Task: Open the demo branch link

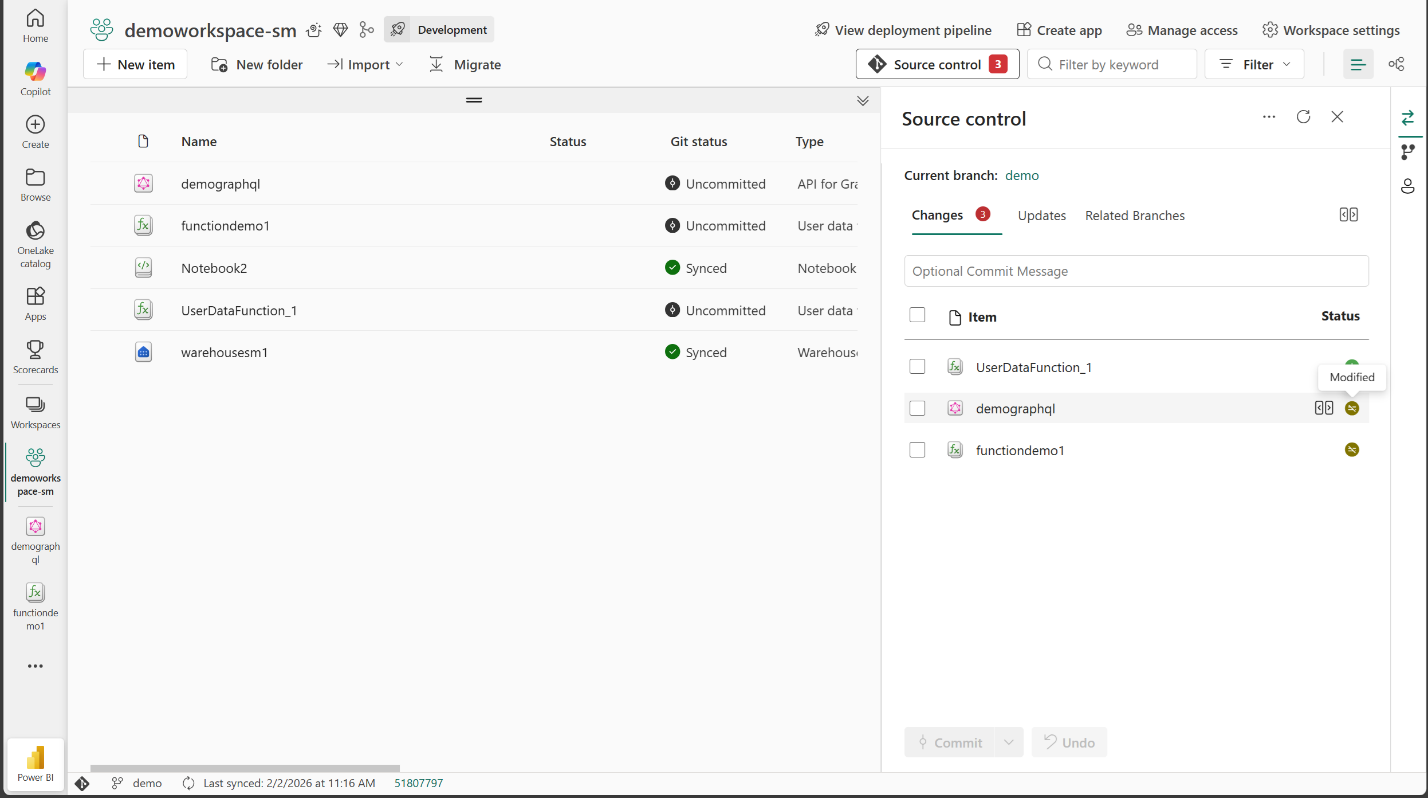Action: [x=1022, y=175]
